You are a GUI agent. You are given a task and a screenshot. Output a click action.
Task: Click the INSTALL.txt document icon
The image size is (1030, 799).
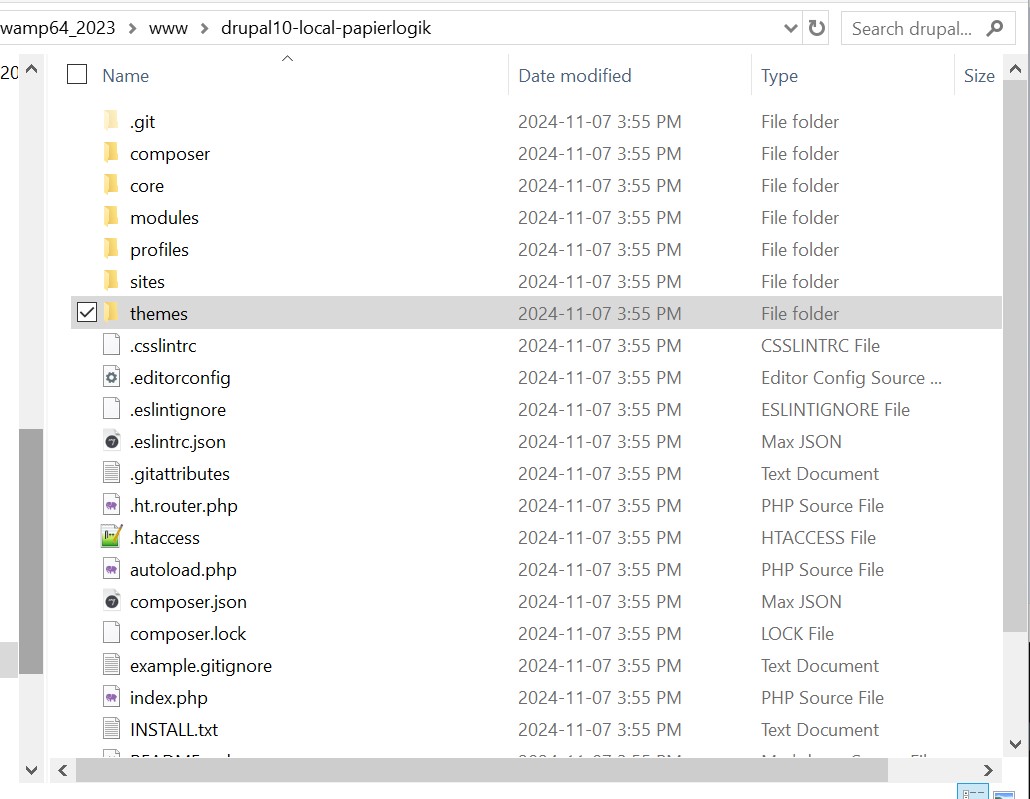(x=111, y=729)
